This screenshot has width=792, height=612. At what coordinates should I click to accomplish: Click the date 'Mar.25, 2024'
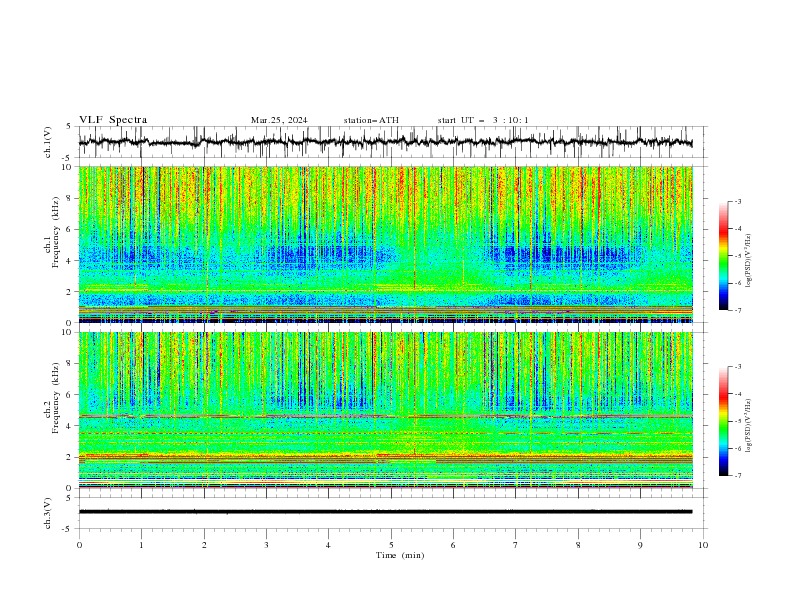[279, 120]
